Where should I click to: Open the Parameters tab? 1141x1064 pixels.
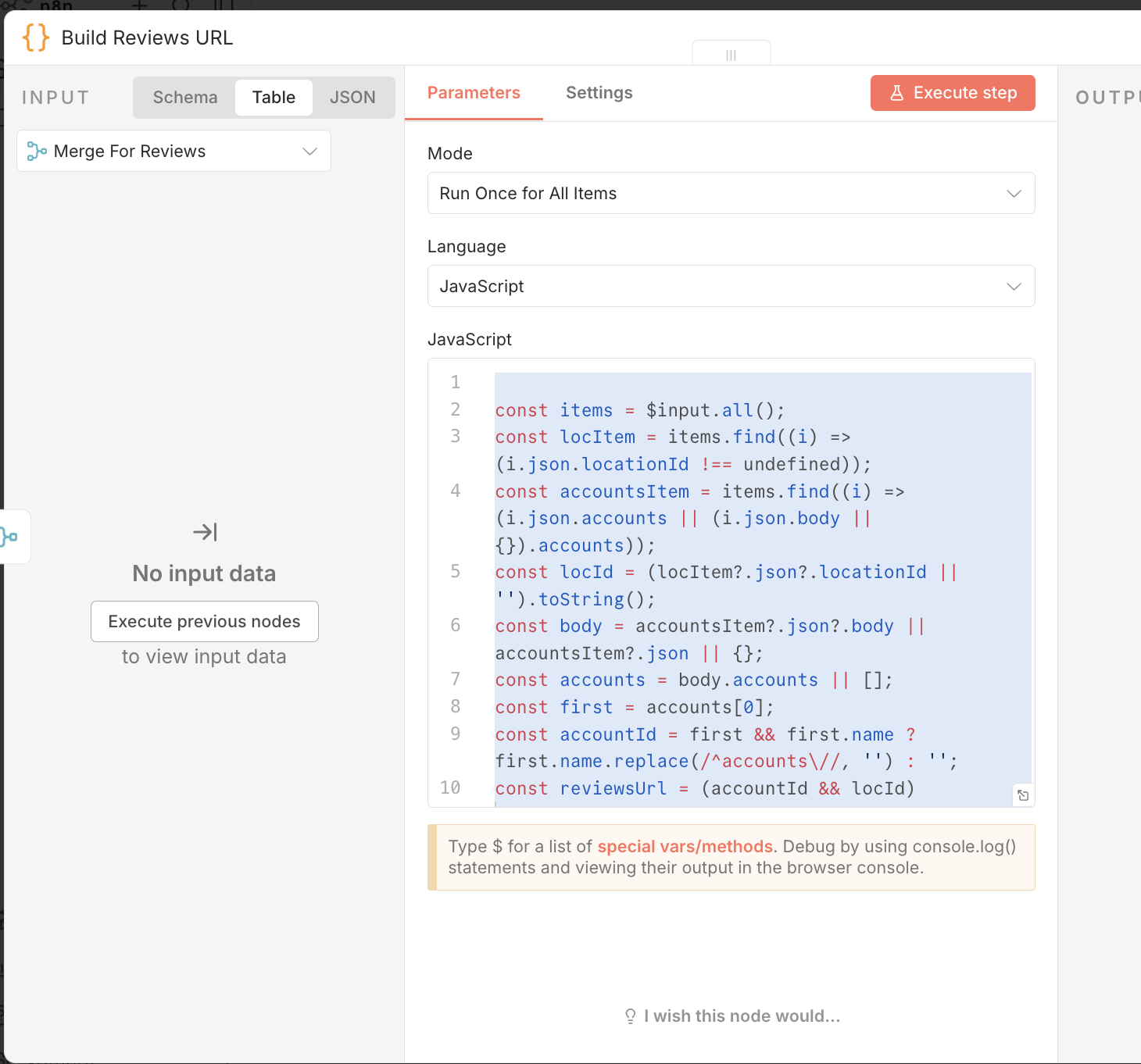coord(474,93)
